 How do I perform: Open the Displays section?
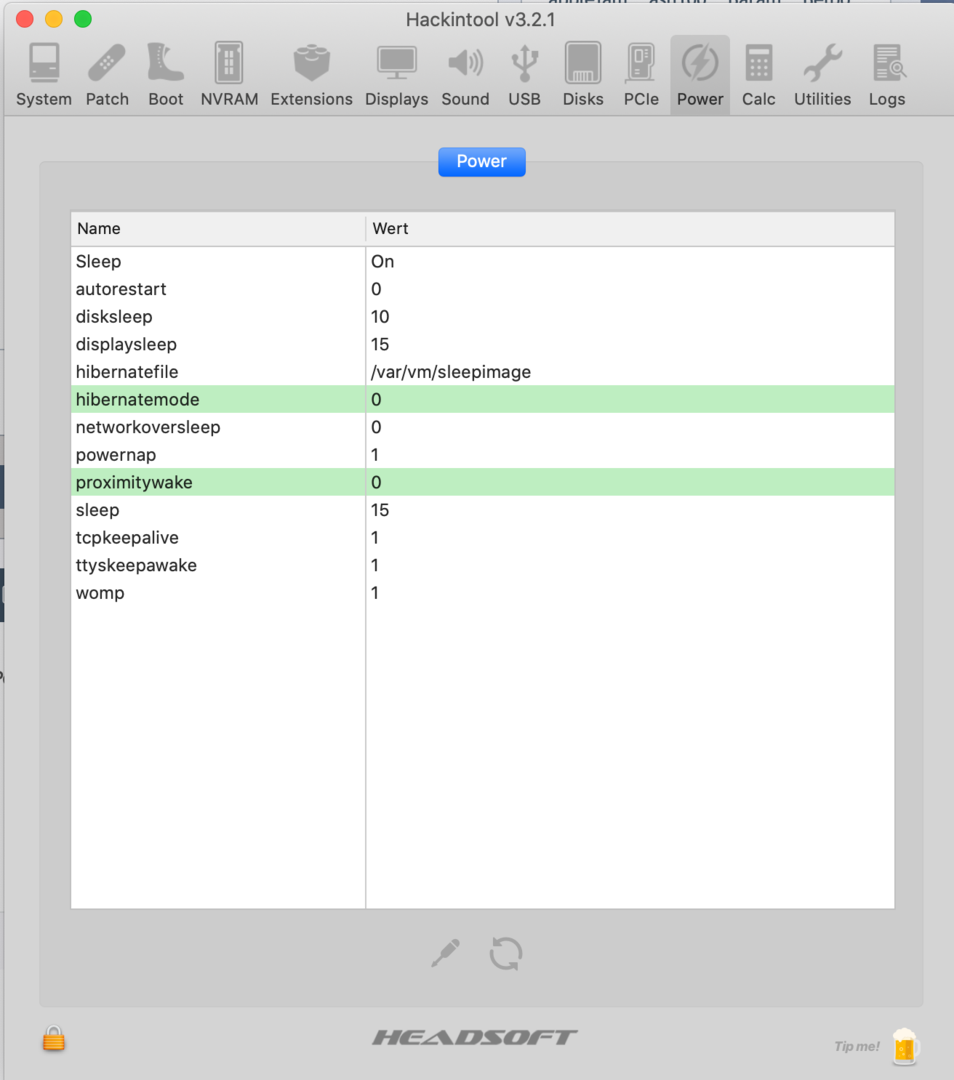click(x=396, y=75)
